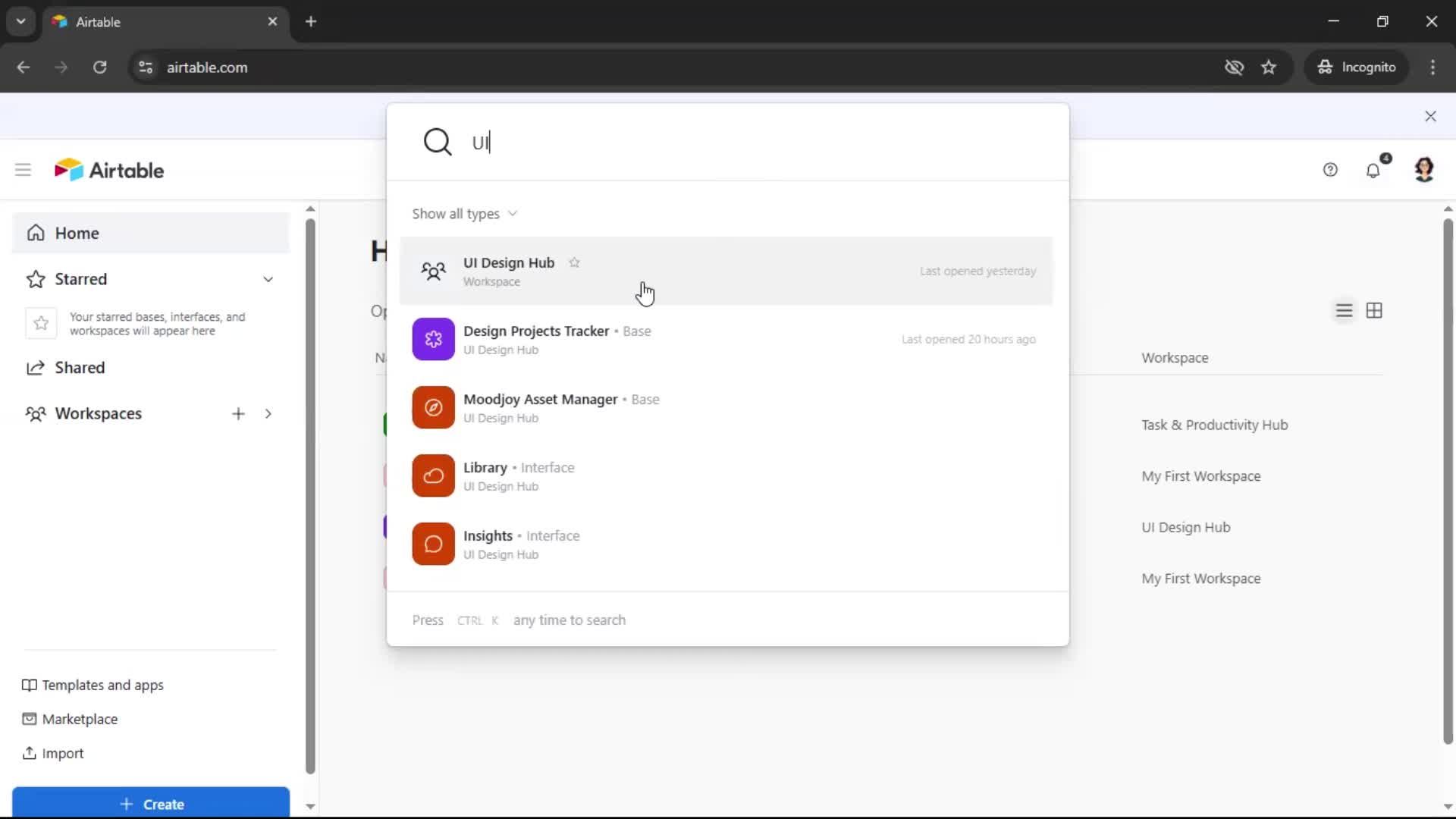Screen dimensions: 1456x819
Task: Toggle the sidebar hamburger menu
Action: (x=23, y=170)
